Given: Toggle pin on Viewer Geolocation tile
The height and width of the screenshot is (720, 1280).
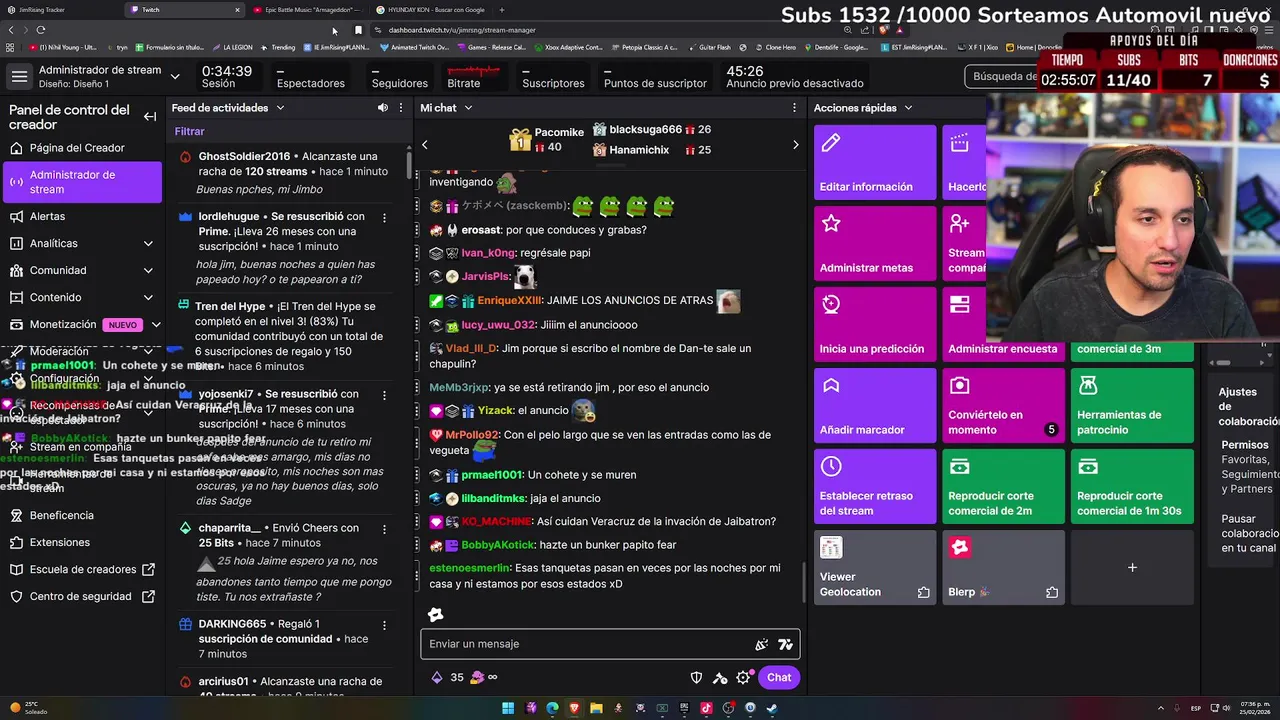Looking at the screenshot, I should pos(923,592).
